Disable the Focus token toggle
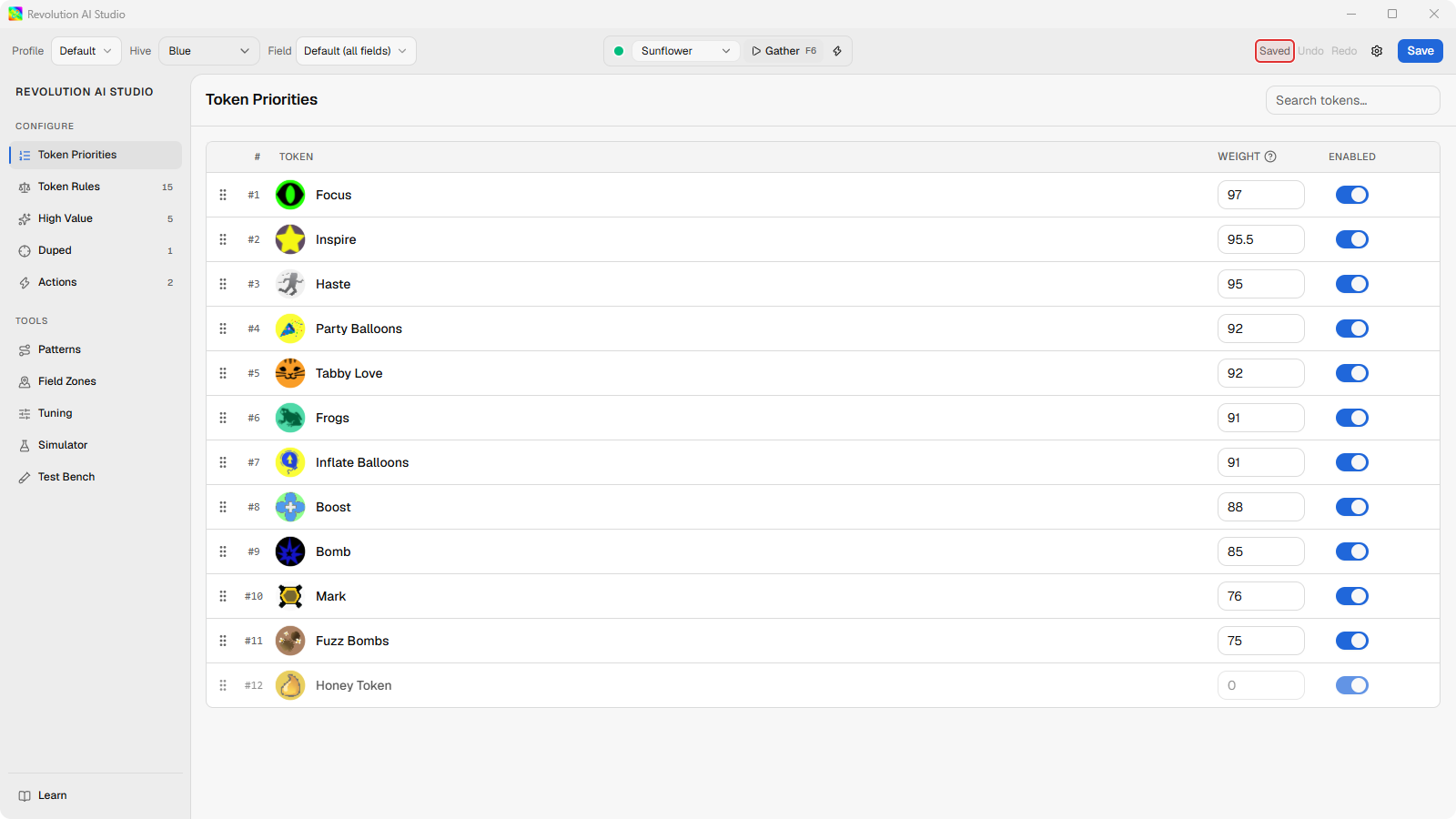Image resolution: width=1456 pixels, height=819 pixels. point(1352,195)
